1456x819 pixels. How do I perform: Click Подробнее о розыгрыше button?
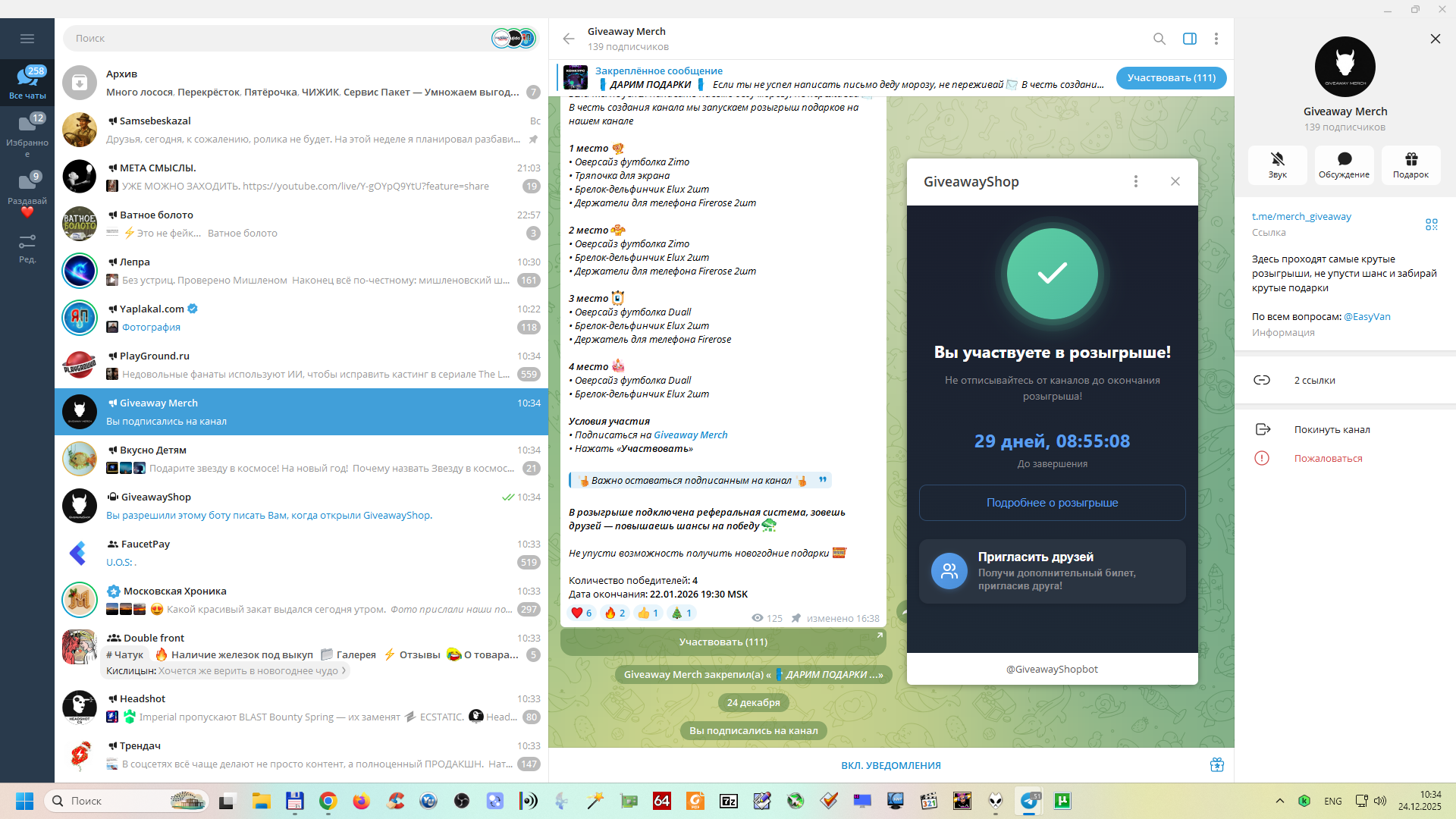click(x=1052, y=503)
